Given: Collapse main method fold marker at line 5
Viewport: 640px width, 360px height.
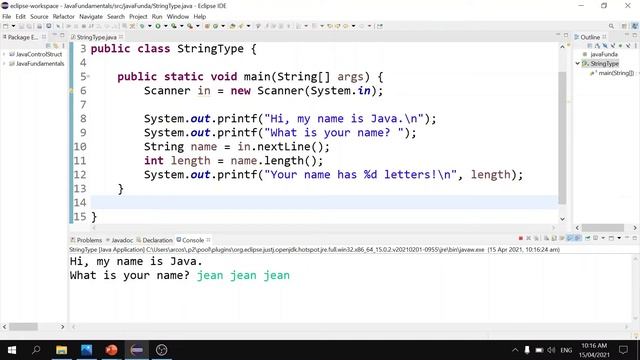Looking at the screenshot, I should coord(89,76).
